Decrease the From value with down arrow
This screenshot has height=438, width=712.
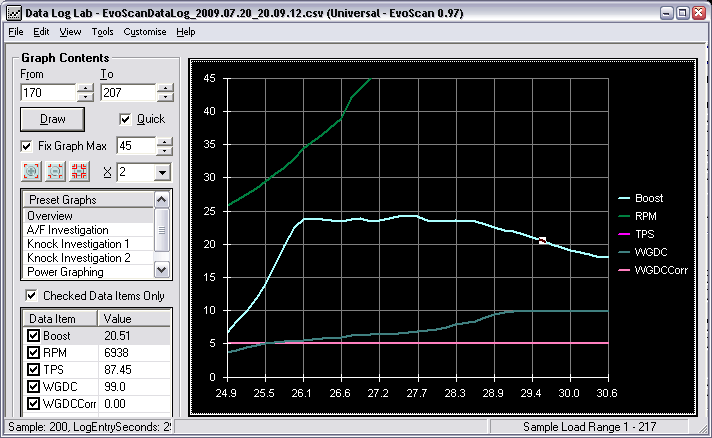[x=85, y=97]
